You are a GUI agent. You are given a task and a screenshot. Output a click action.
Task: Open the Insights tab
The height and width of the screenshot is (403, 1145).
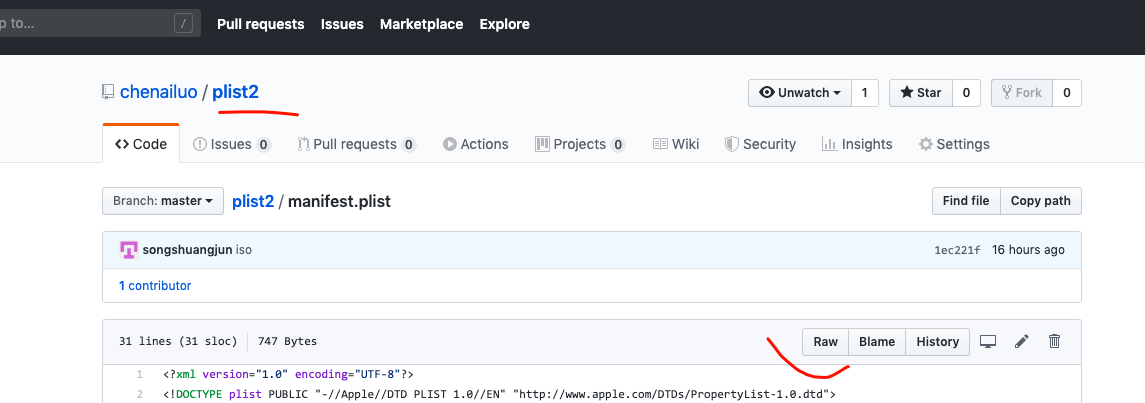tap(856, 144)
